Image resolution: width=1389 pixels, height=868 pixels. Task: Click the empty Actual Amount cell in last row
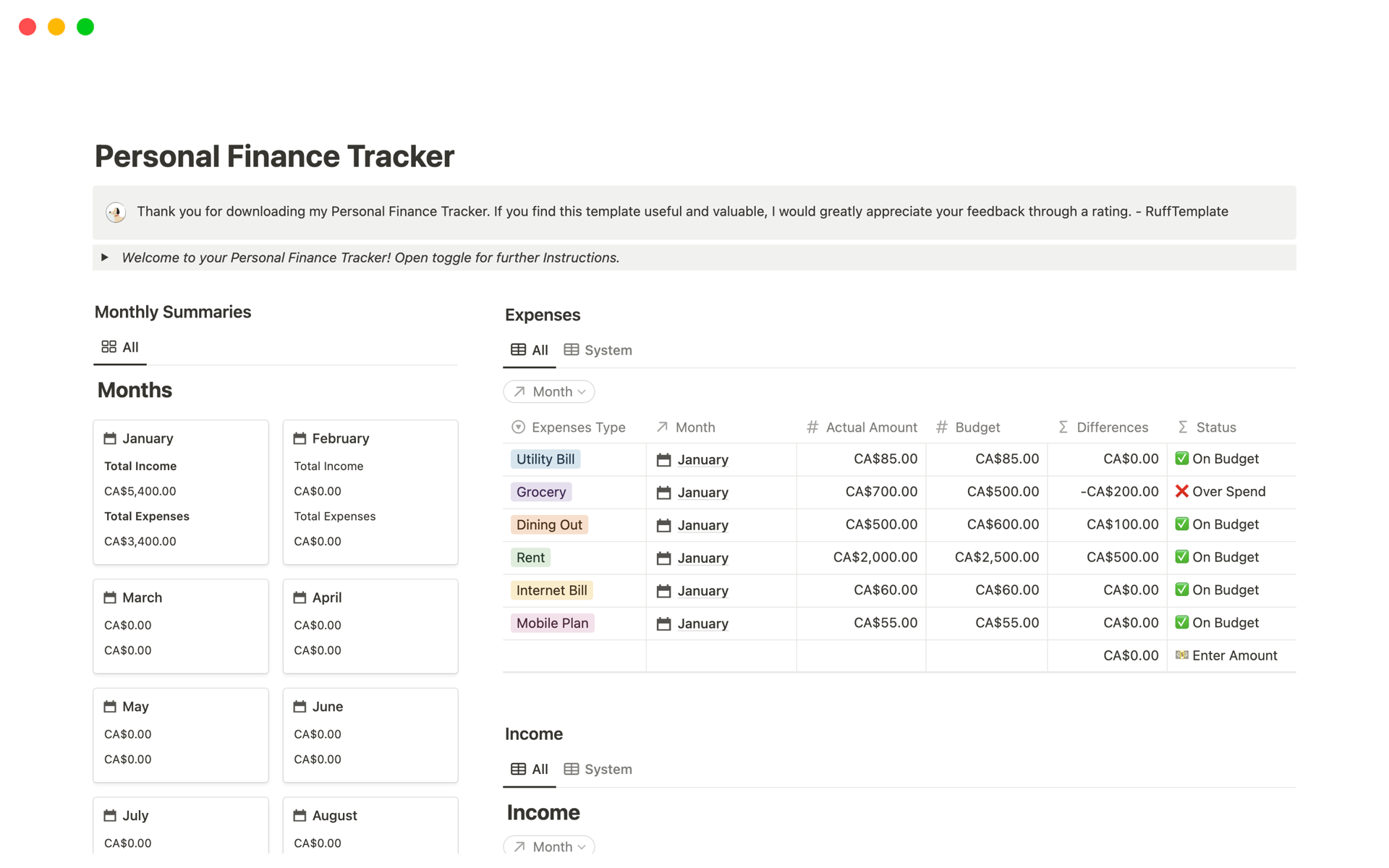coord(861,655)
